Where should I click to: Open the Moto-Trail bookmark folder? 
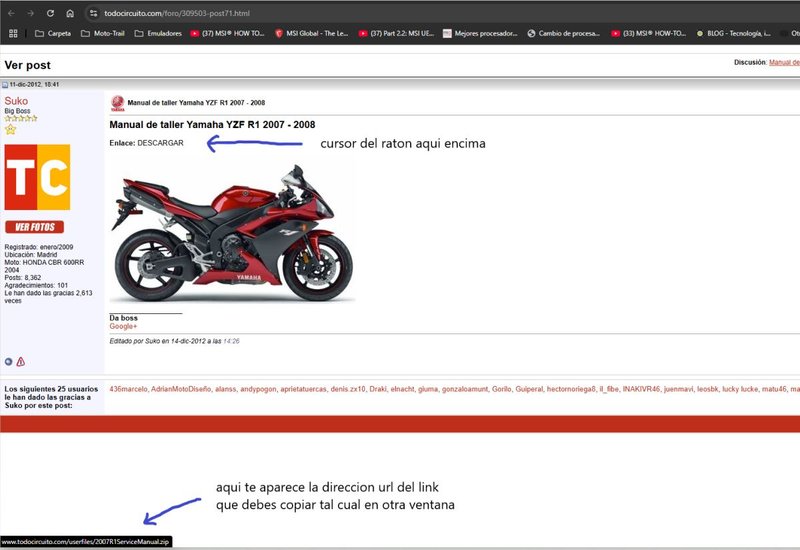click(103, 33)
